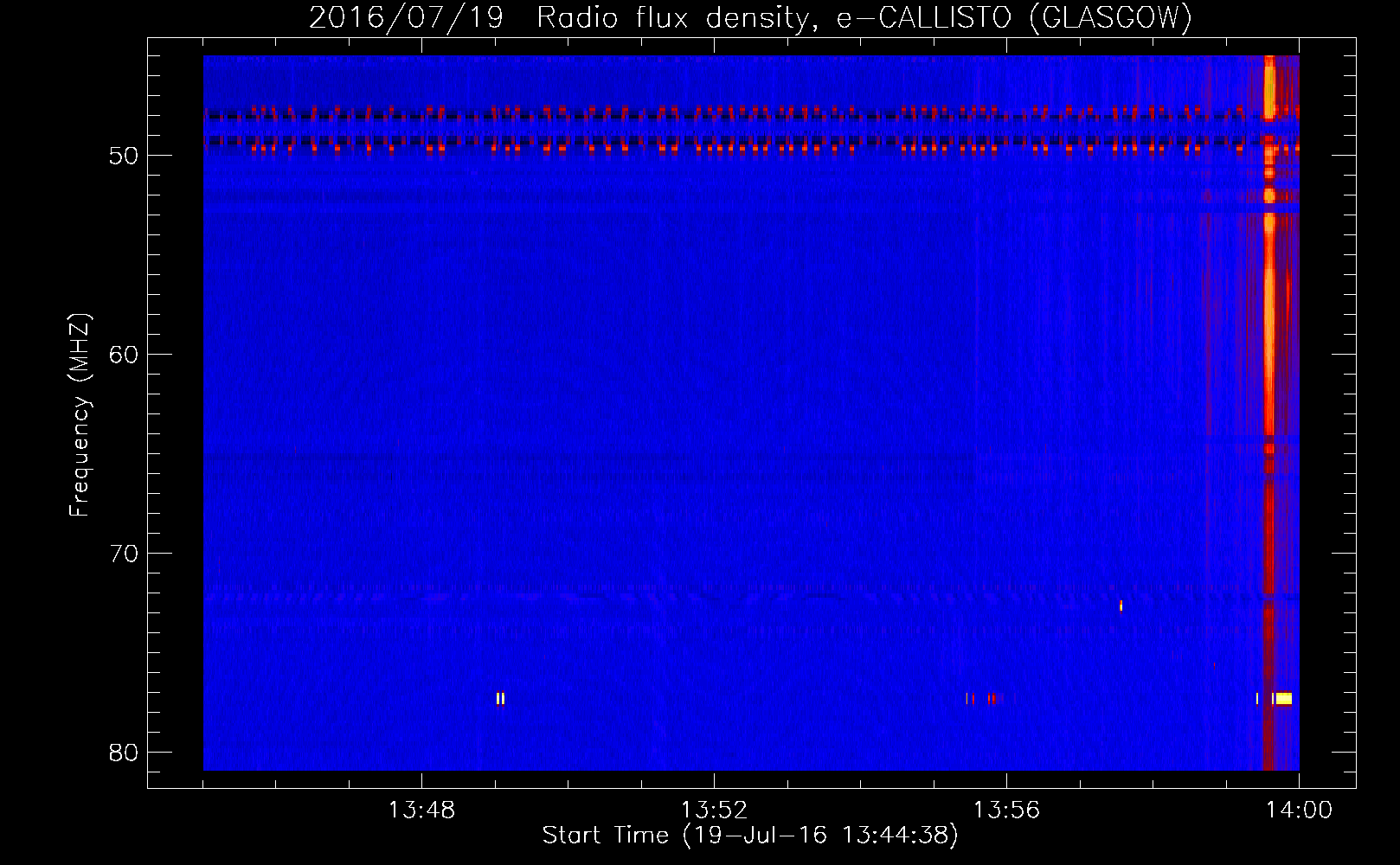The image size is (1400, 865).
Task: Click the 'Start Time (19-Jul-16 13:44:38)' label
Action: (x=750, y=836)
